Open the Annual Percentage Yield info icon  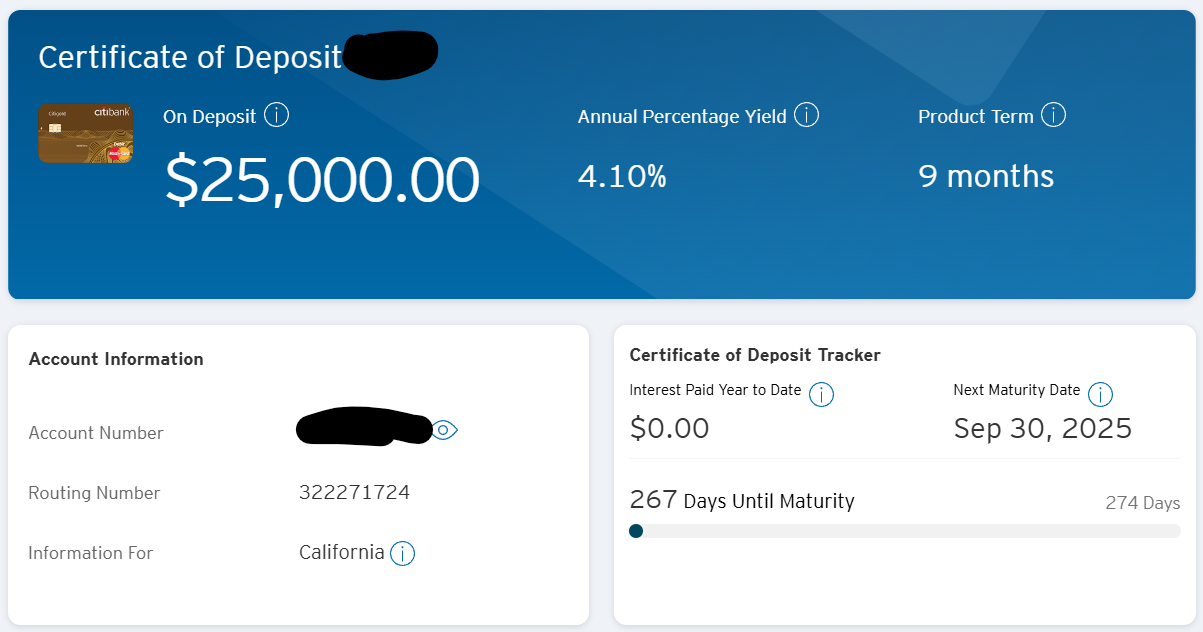(x=806, y=116)
